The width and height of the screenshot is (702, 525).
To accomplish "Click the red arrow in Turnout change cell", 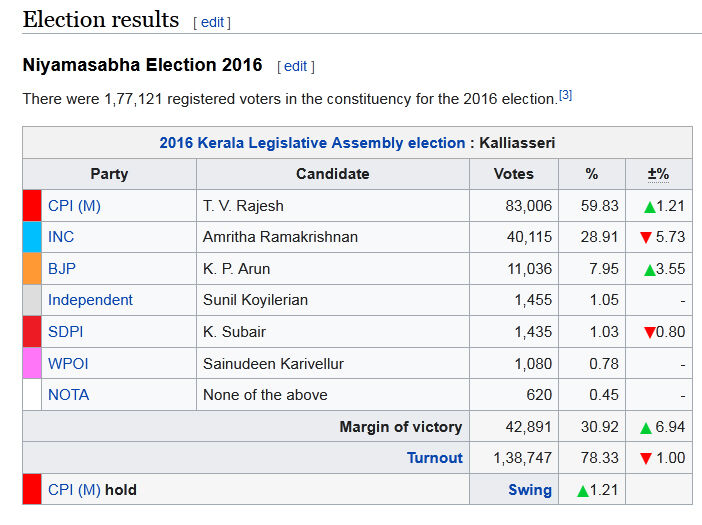I will pyautogui.click(x=646, y=459).
